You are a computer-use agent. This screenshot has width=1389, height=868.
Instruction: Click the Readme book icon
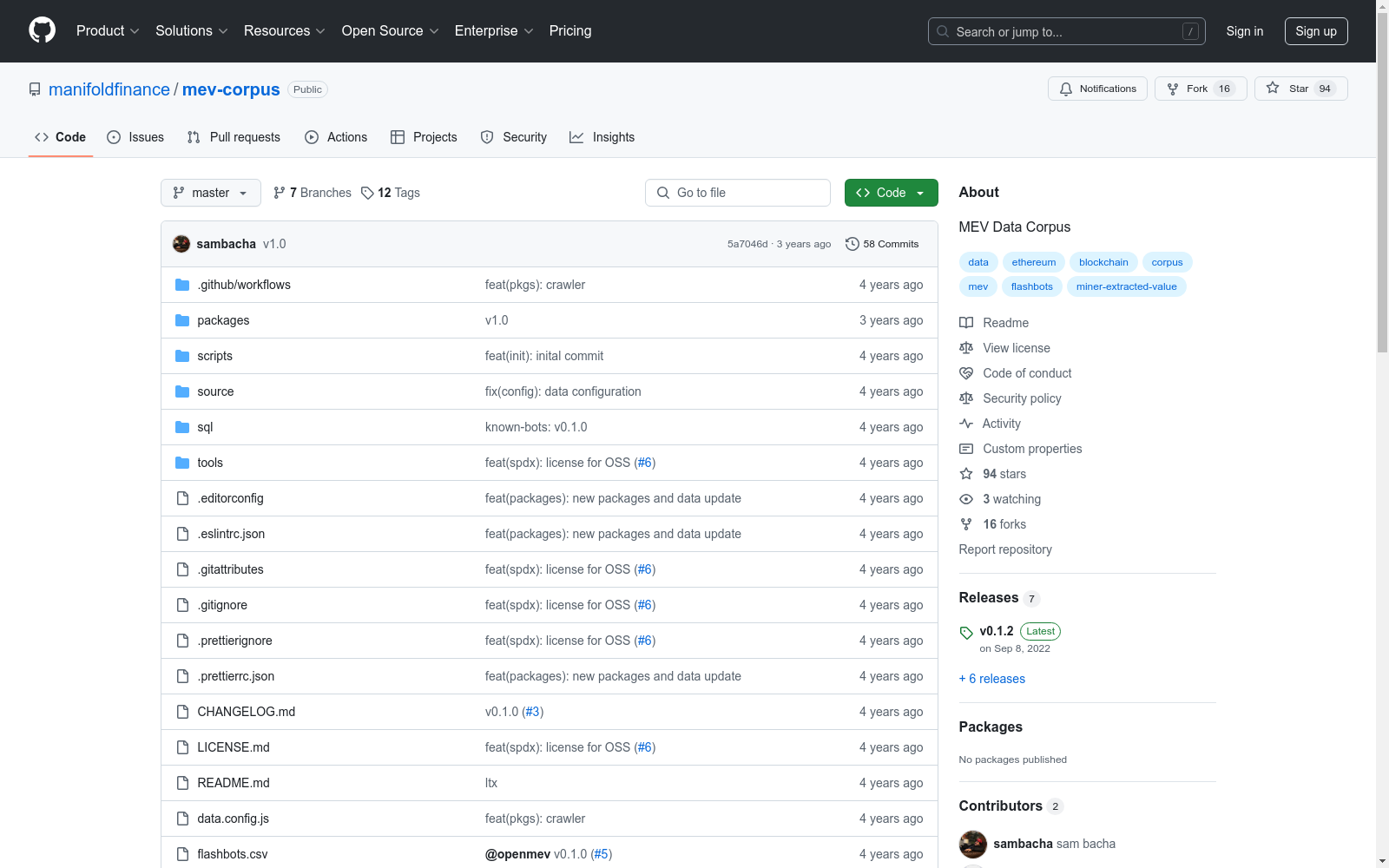click(966, 323)
